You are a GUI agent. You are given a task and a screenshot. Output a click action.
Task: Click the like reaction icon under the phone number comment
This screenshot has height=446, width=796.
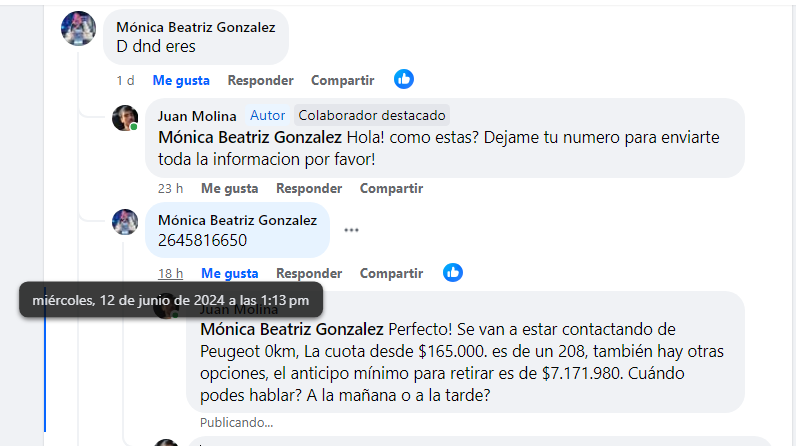pos(453,272)
